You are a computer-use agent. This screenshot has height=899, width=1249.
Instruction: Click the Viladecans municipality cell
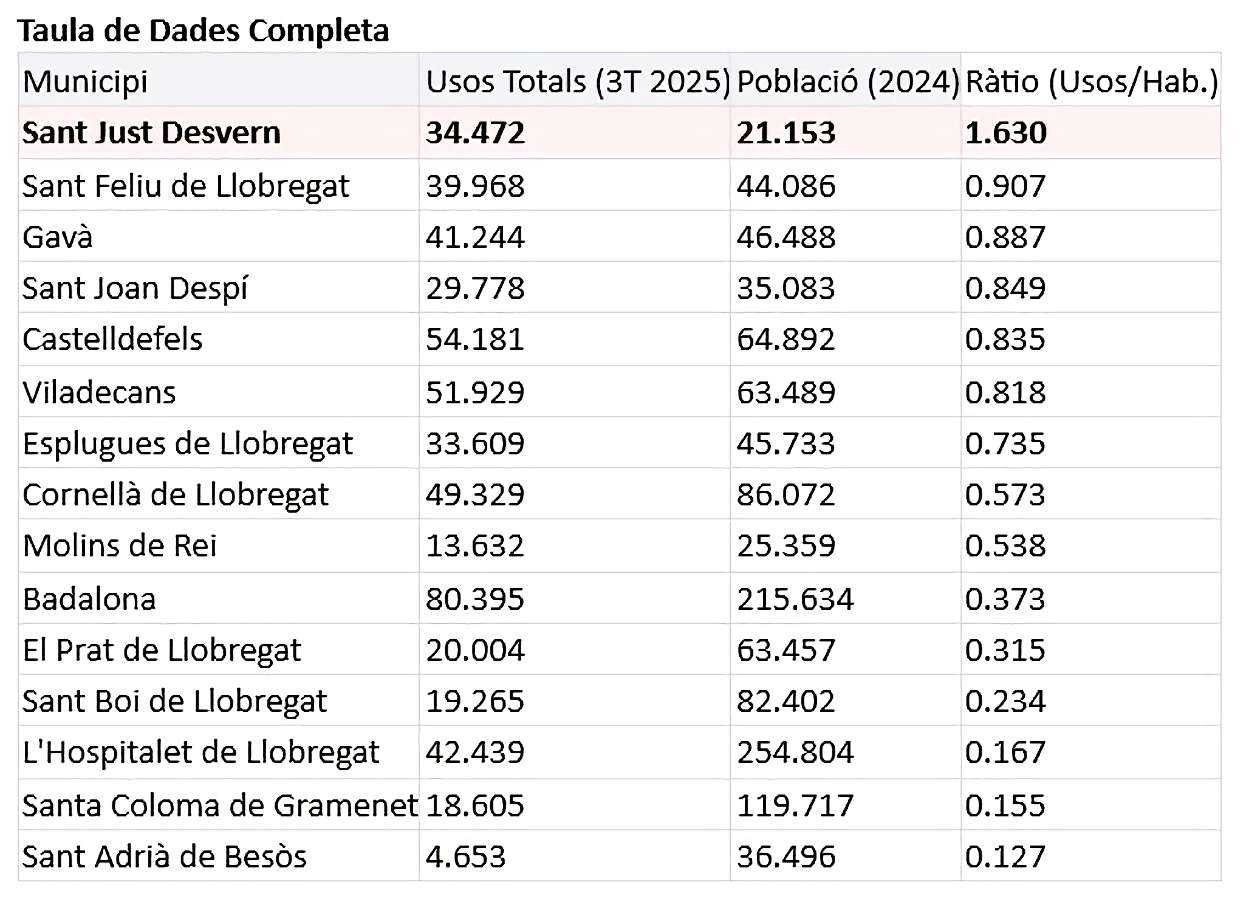(x=99, y=392)
